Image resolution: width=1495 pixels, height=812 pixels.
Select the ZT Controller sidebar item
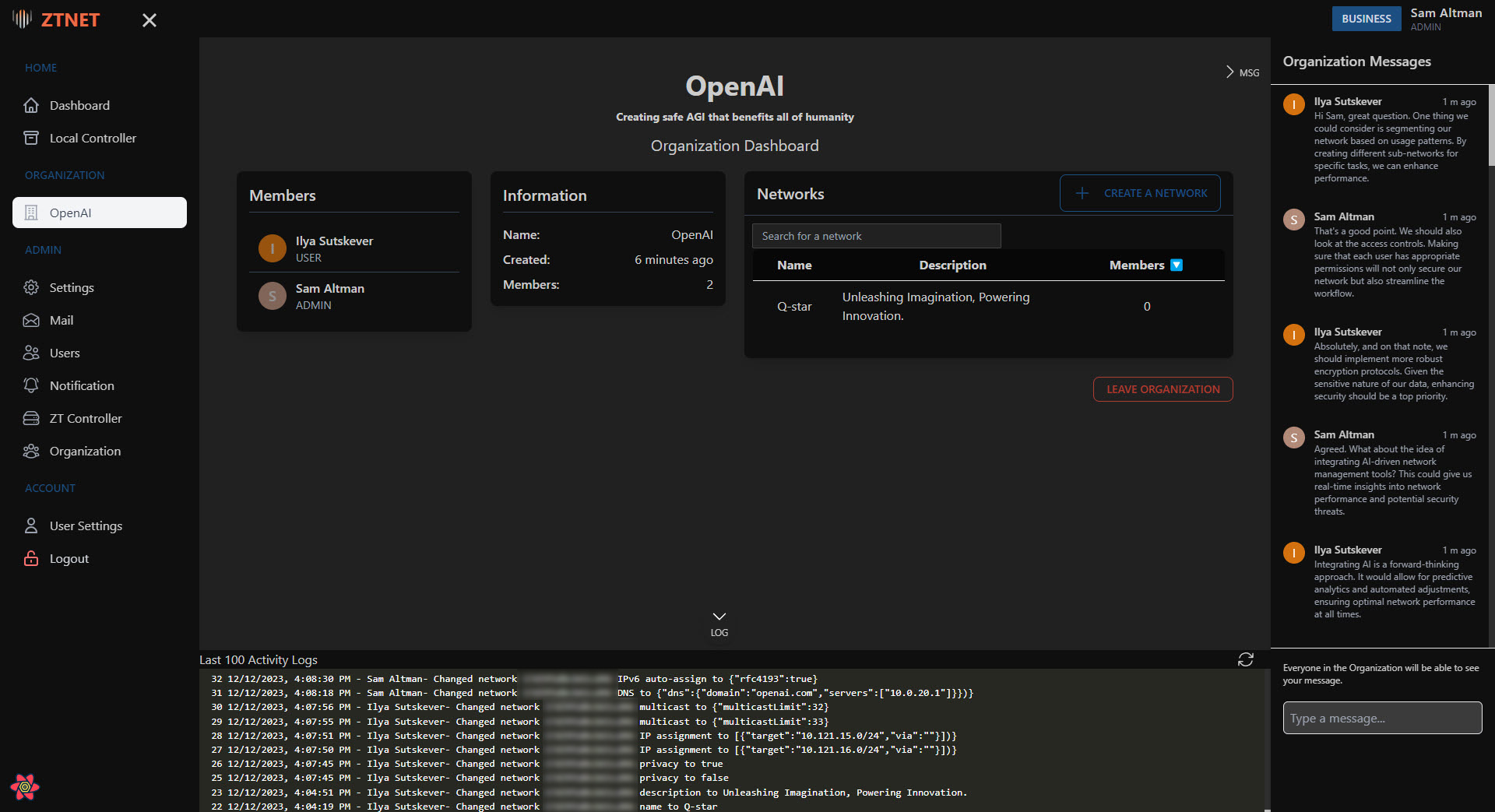pos(84,418)
